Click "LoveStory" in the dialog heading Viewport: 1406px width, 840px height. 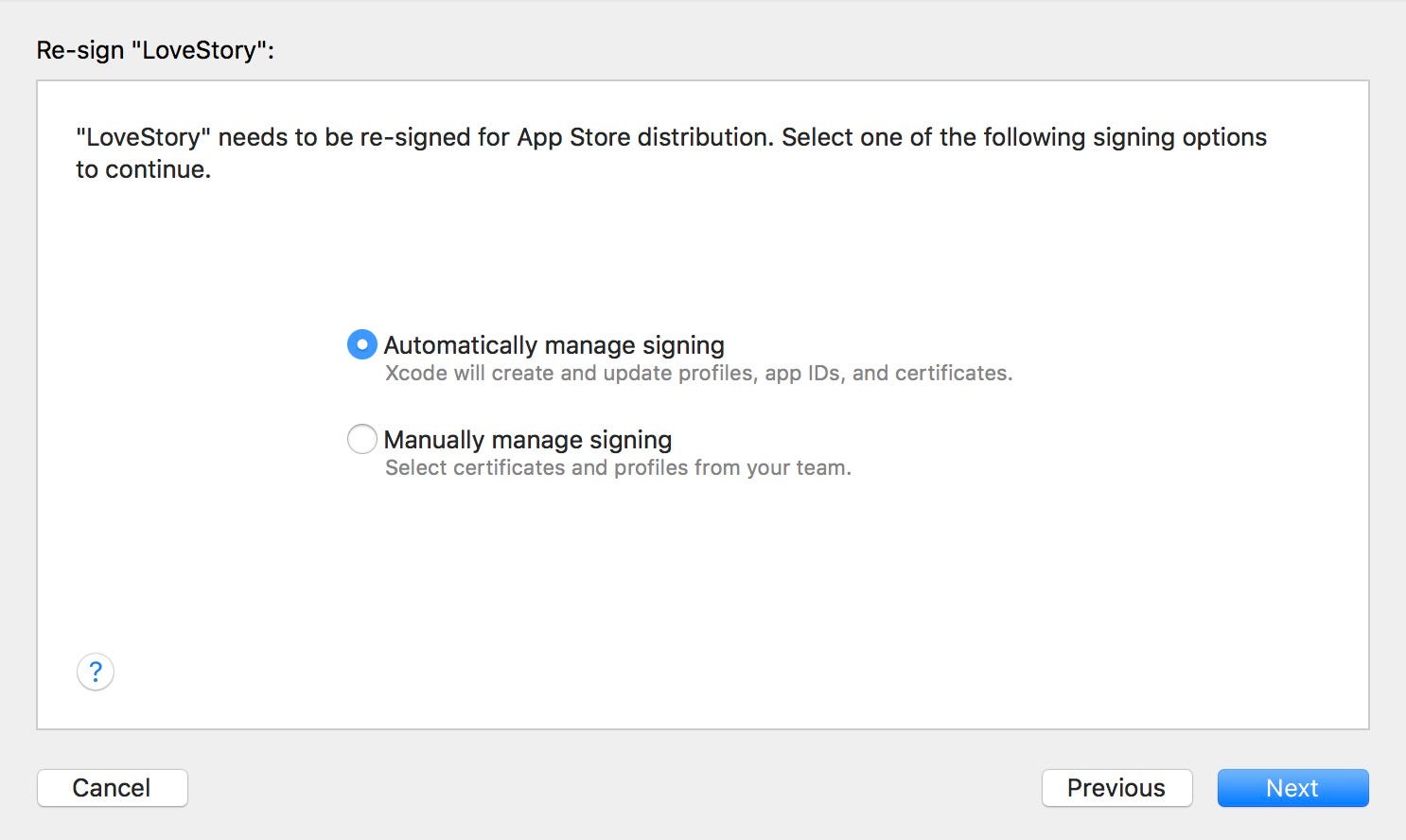coord(199,50)
